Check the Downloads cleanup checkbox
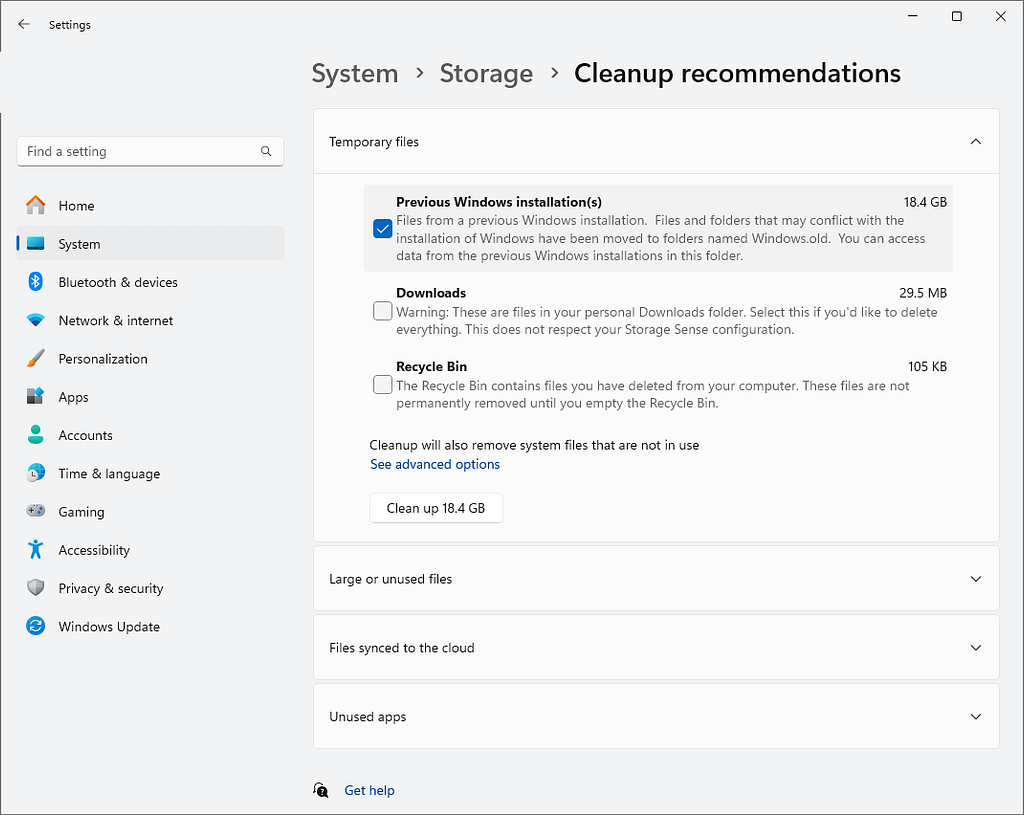Image resolution: width=1024 pixels, height=815 pixels. tap(382, 311)
